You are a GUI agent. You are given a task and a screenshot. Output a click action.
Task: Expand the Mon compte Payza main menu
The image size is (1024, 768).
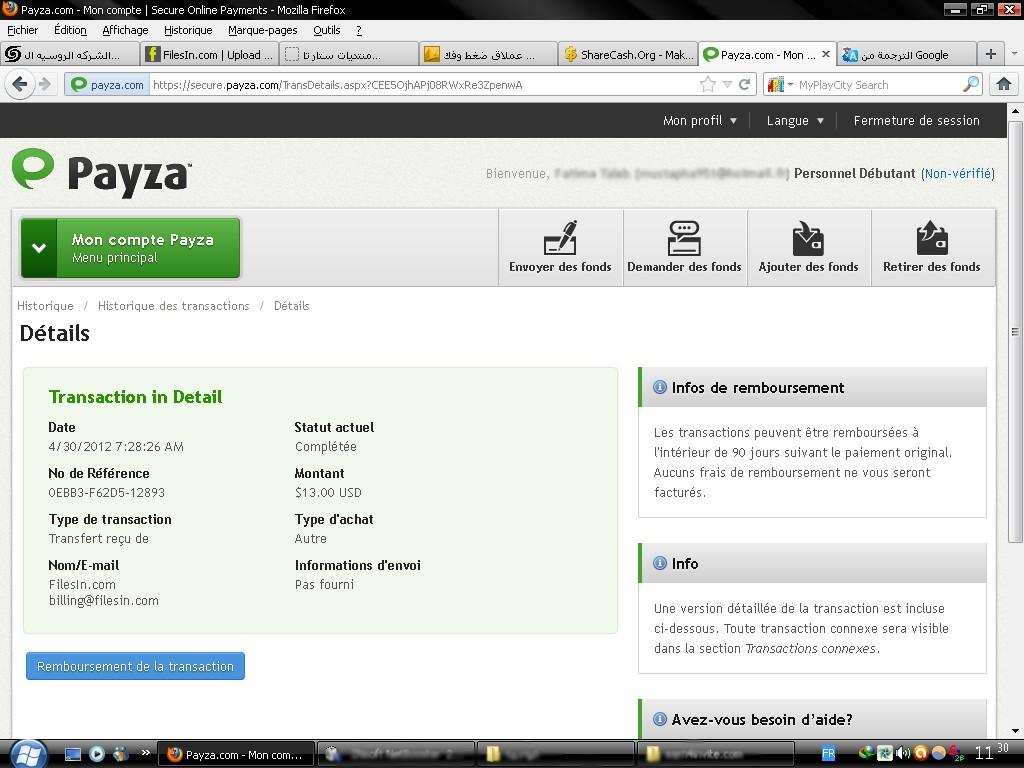131,248
